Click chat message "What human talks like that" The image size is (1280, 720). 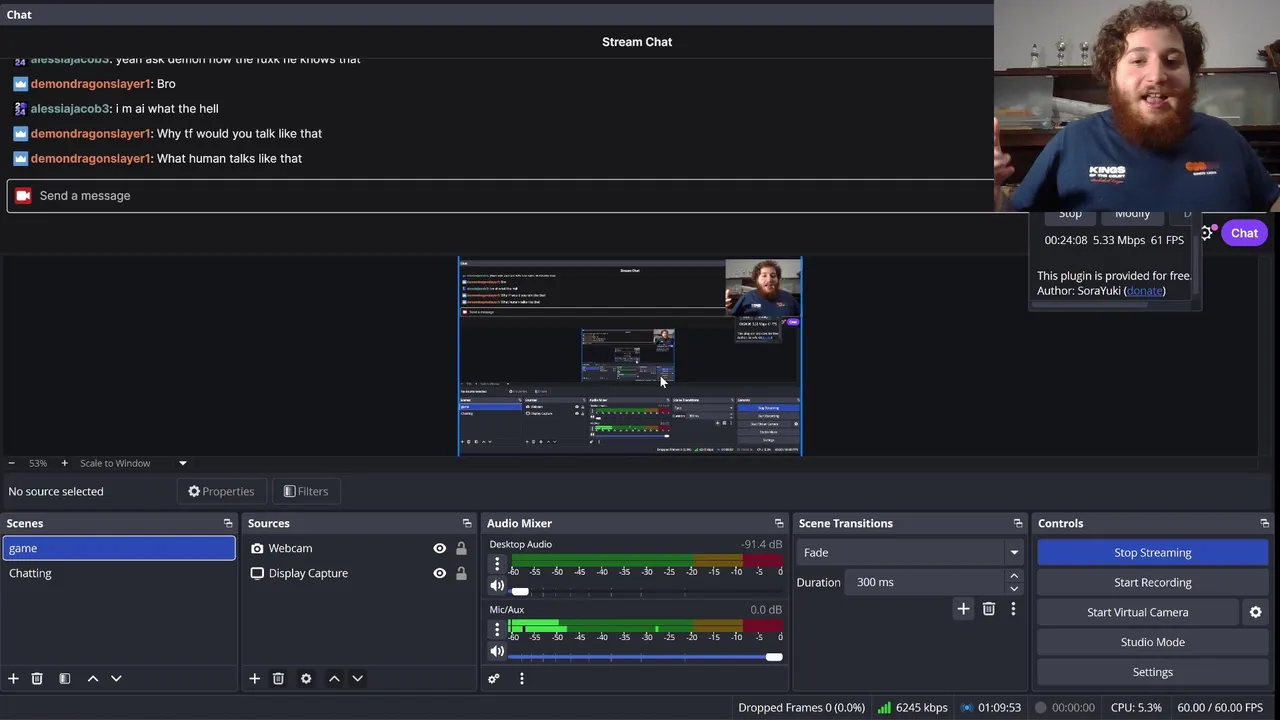229,158
